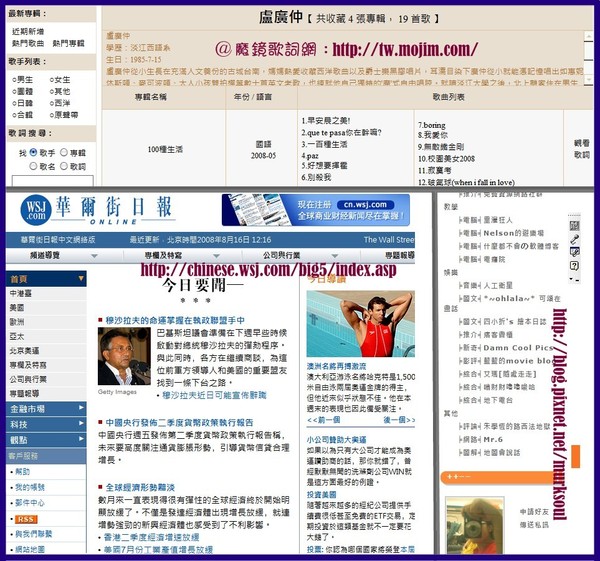Open 亞太 in the WSJ sidebar
This screenshot has width=600, height=561.
[17, 336]
